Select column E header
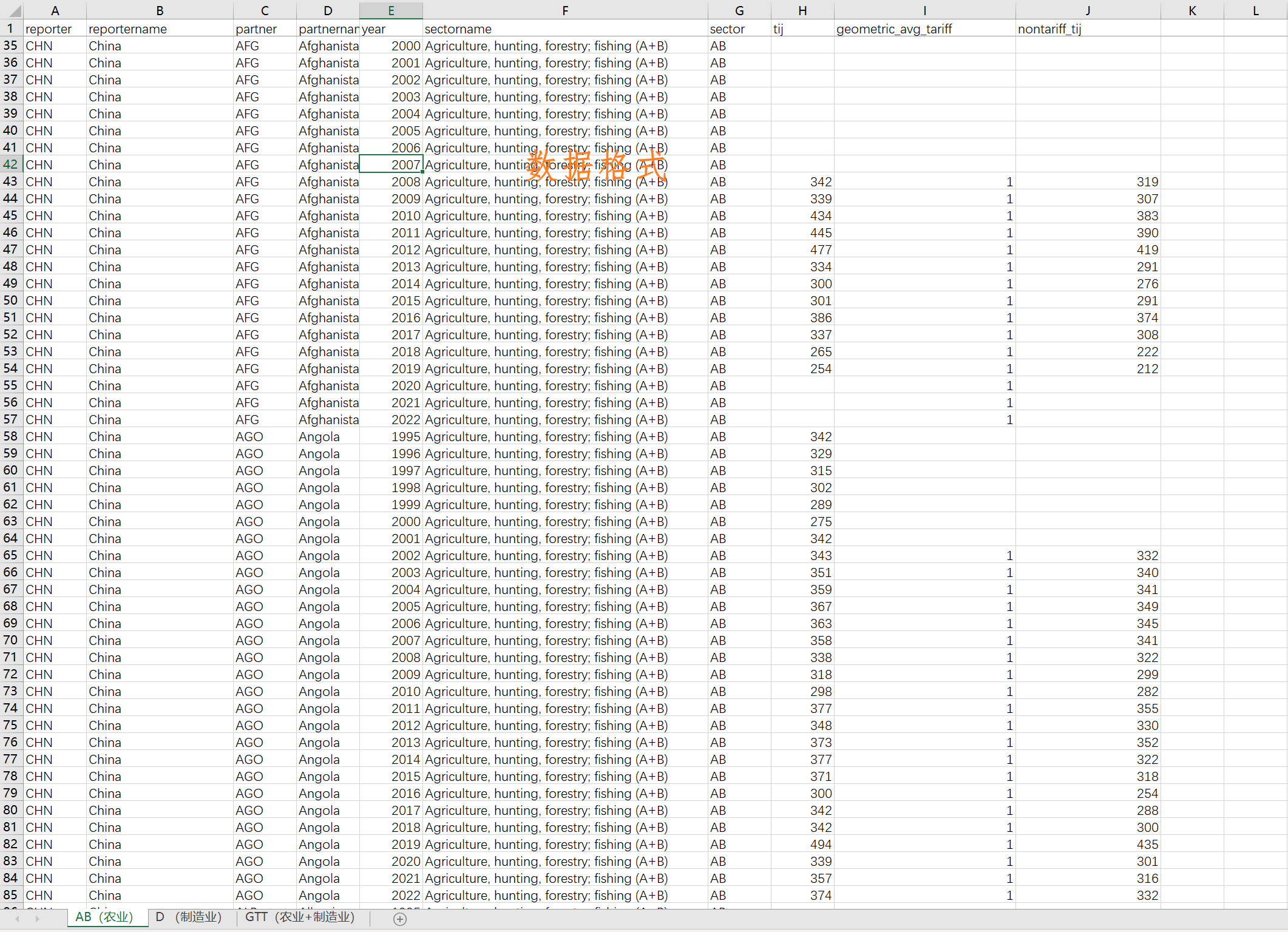1288x932 pixels. pos(391,10)
